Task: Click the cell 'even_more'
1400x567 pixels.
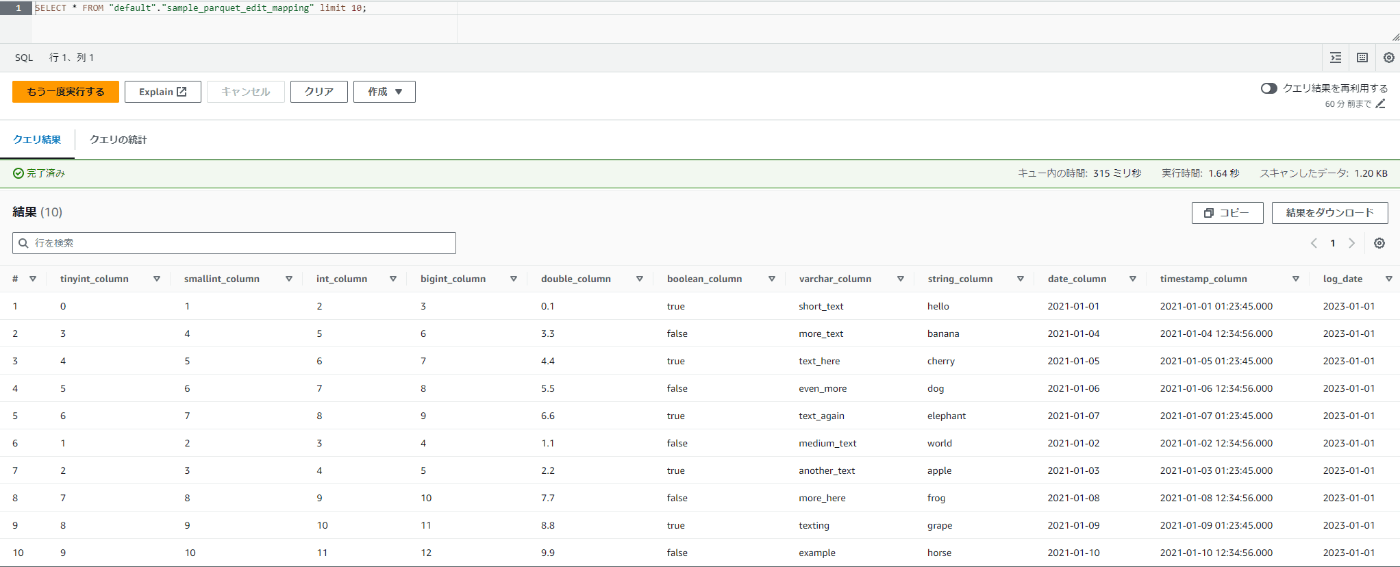Action: point(823,389)
